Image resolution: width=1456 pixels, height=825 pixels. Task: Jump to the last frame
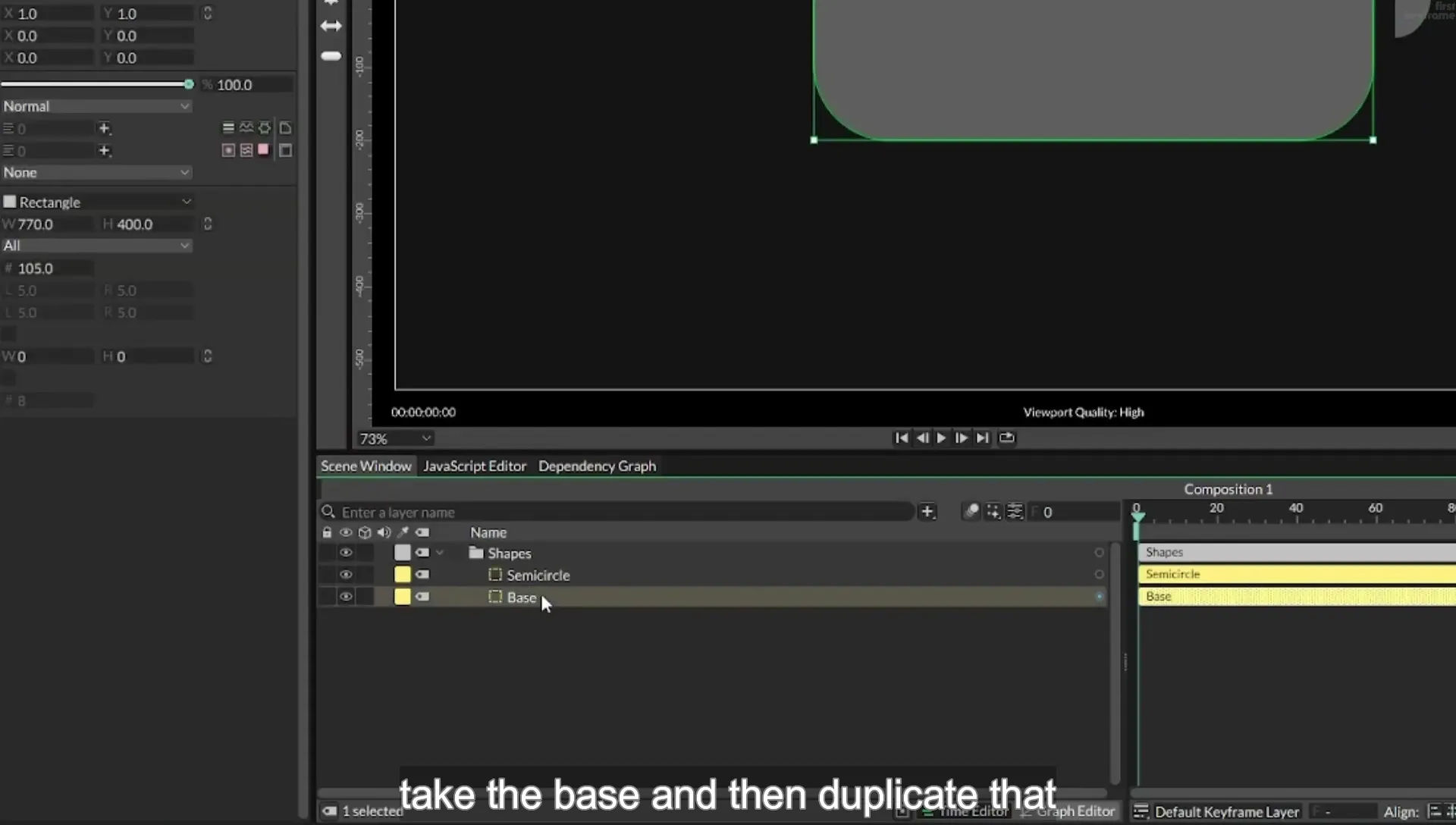[982, 438]
